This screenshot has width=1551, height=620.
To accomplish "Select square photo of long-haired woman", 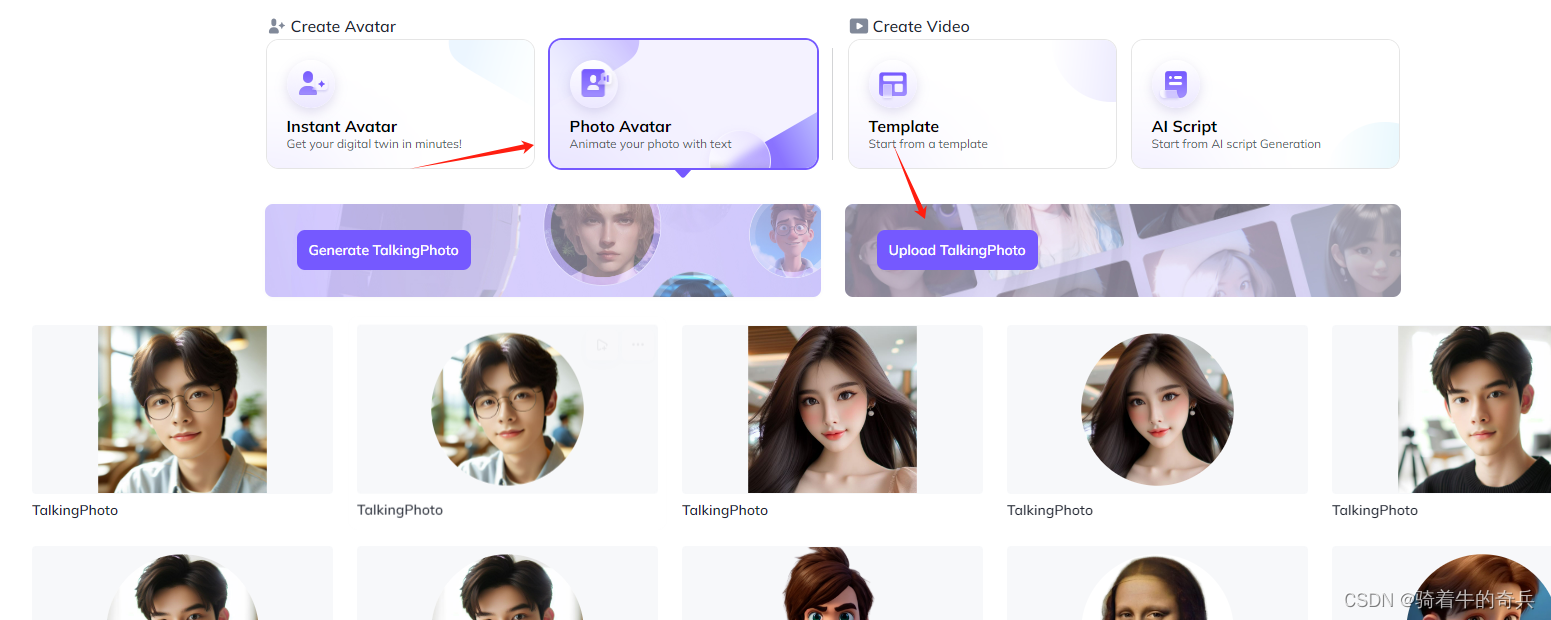I will (x=832, y=409).
